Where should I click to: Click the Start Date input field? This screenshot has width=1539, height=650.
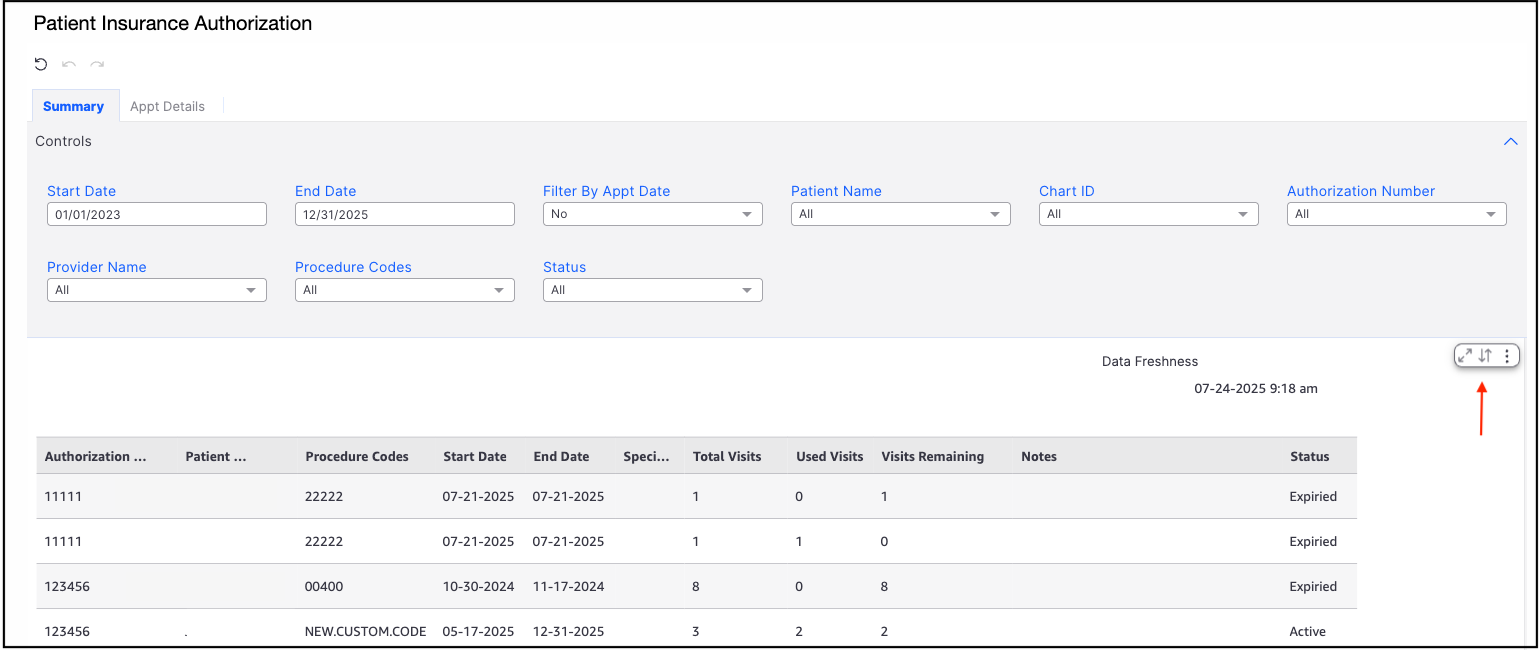click(157, 214)
